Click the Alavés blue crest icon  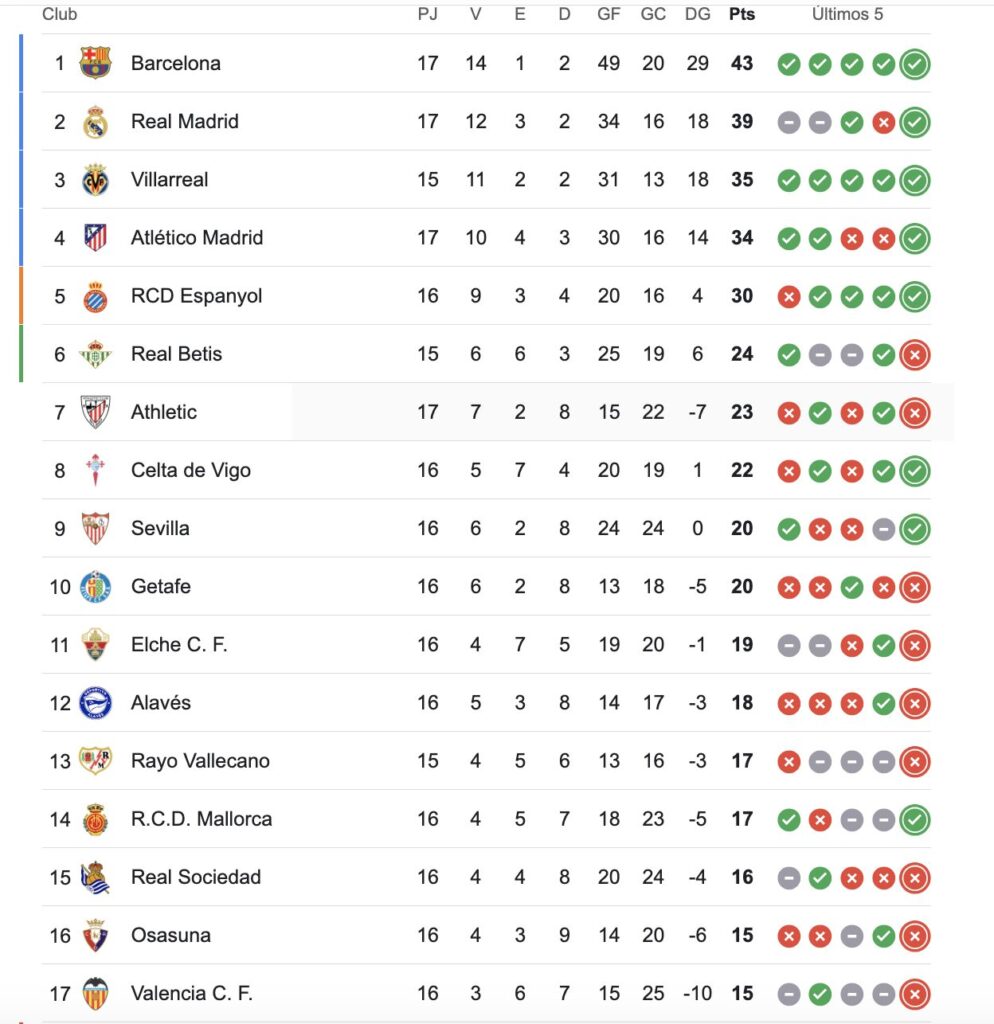coord(95,703)
